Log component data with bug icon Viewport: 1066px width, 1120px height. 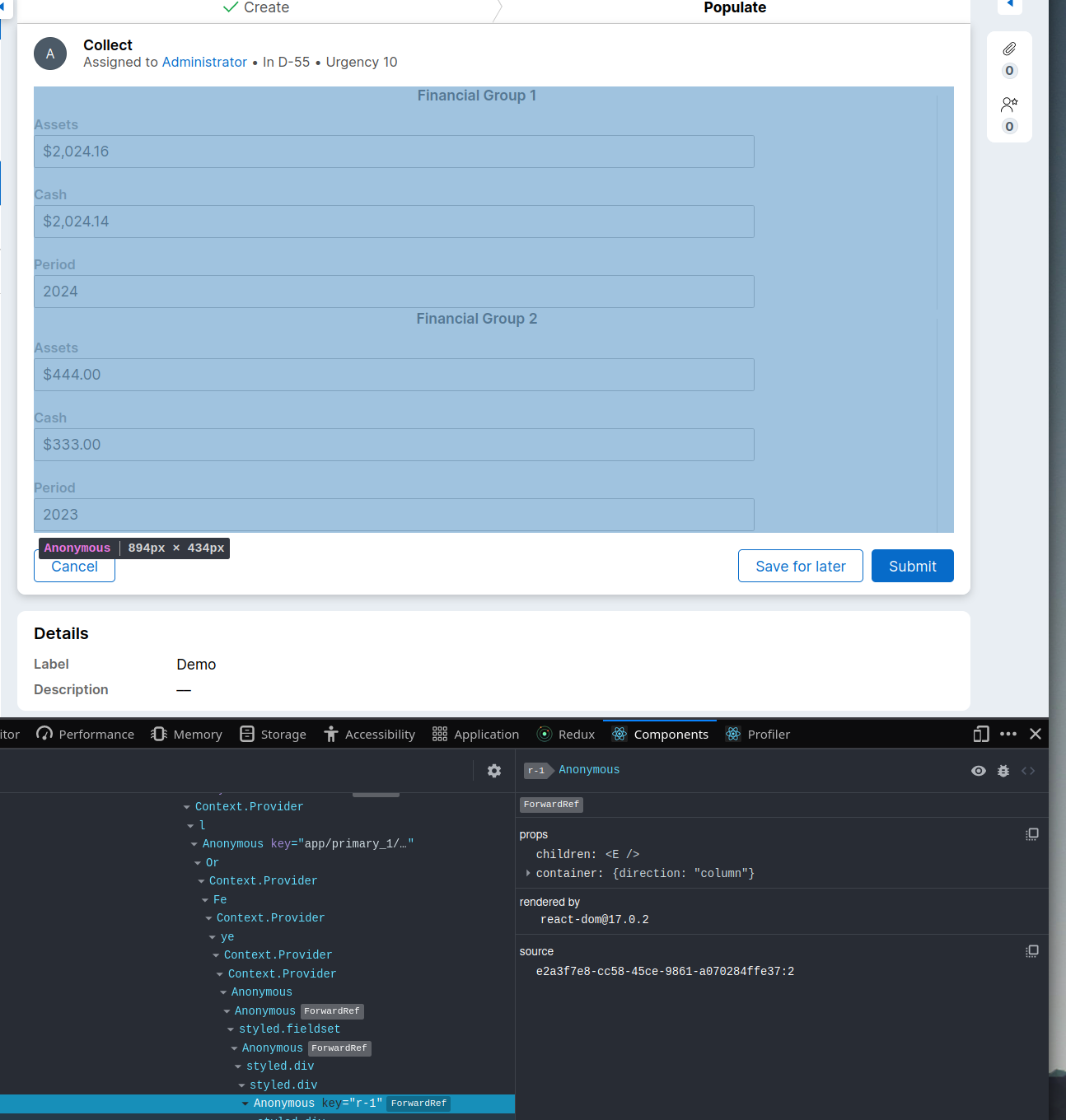click(x=1003, y=771)
